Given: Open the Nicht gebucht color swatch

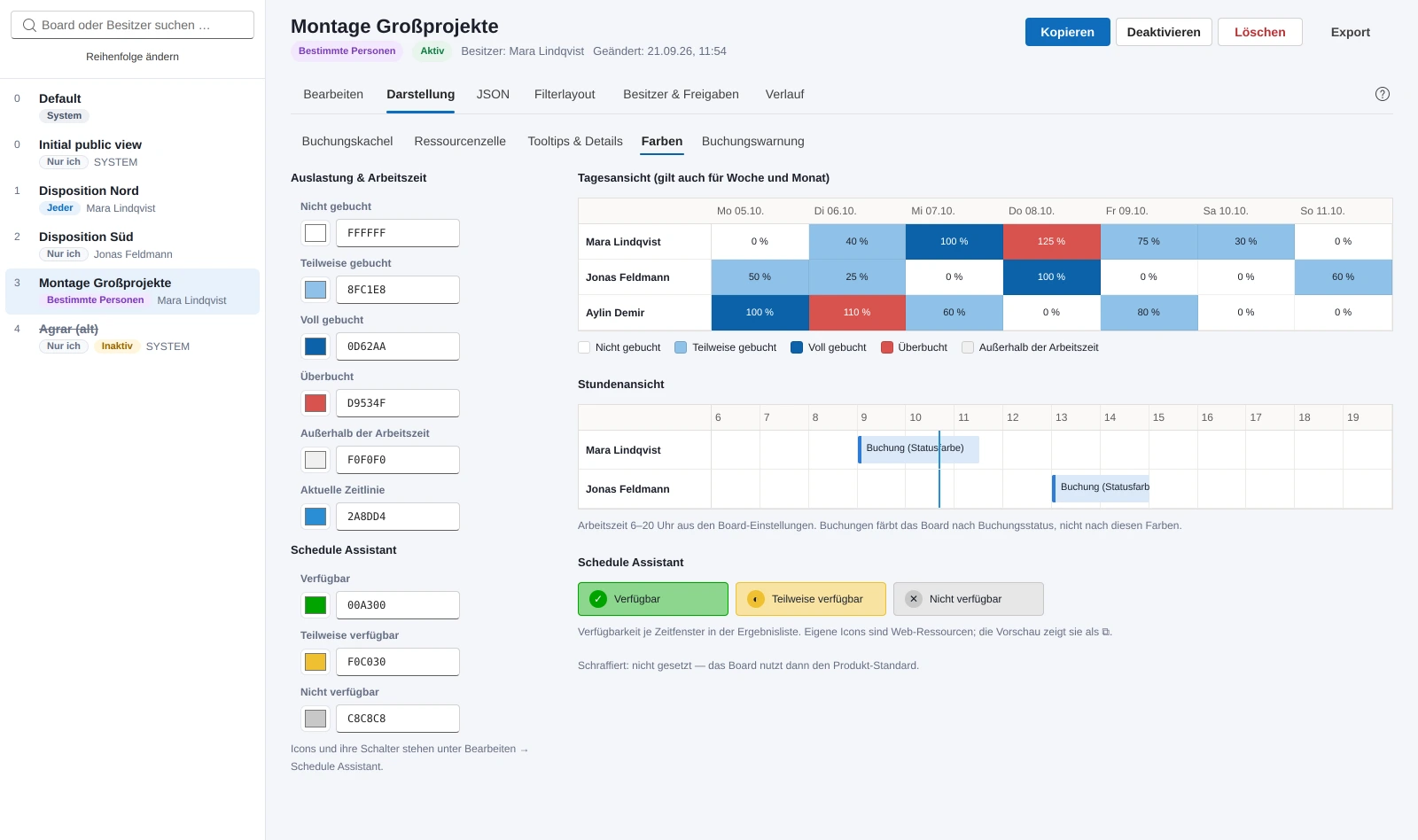Looking at the screenshot, I should (316, 233).
